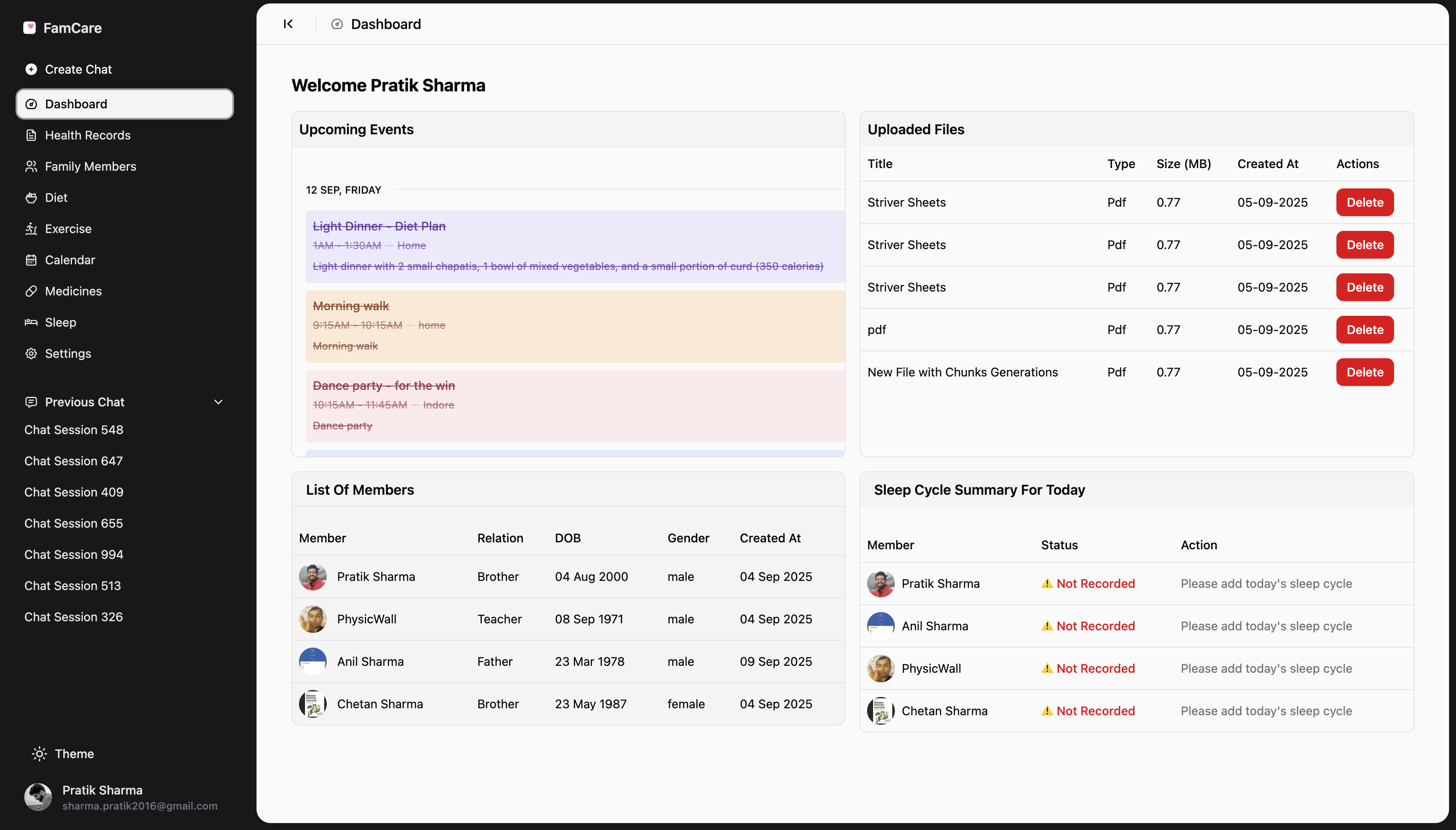Screen dimensions: 1456x830
Task: Click the Previous Chat section header
Action: click(84, 402)
